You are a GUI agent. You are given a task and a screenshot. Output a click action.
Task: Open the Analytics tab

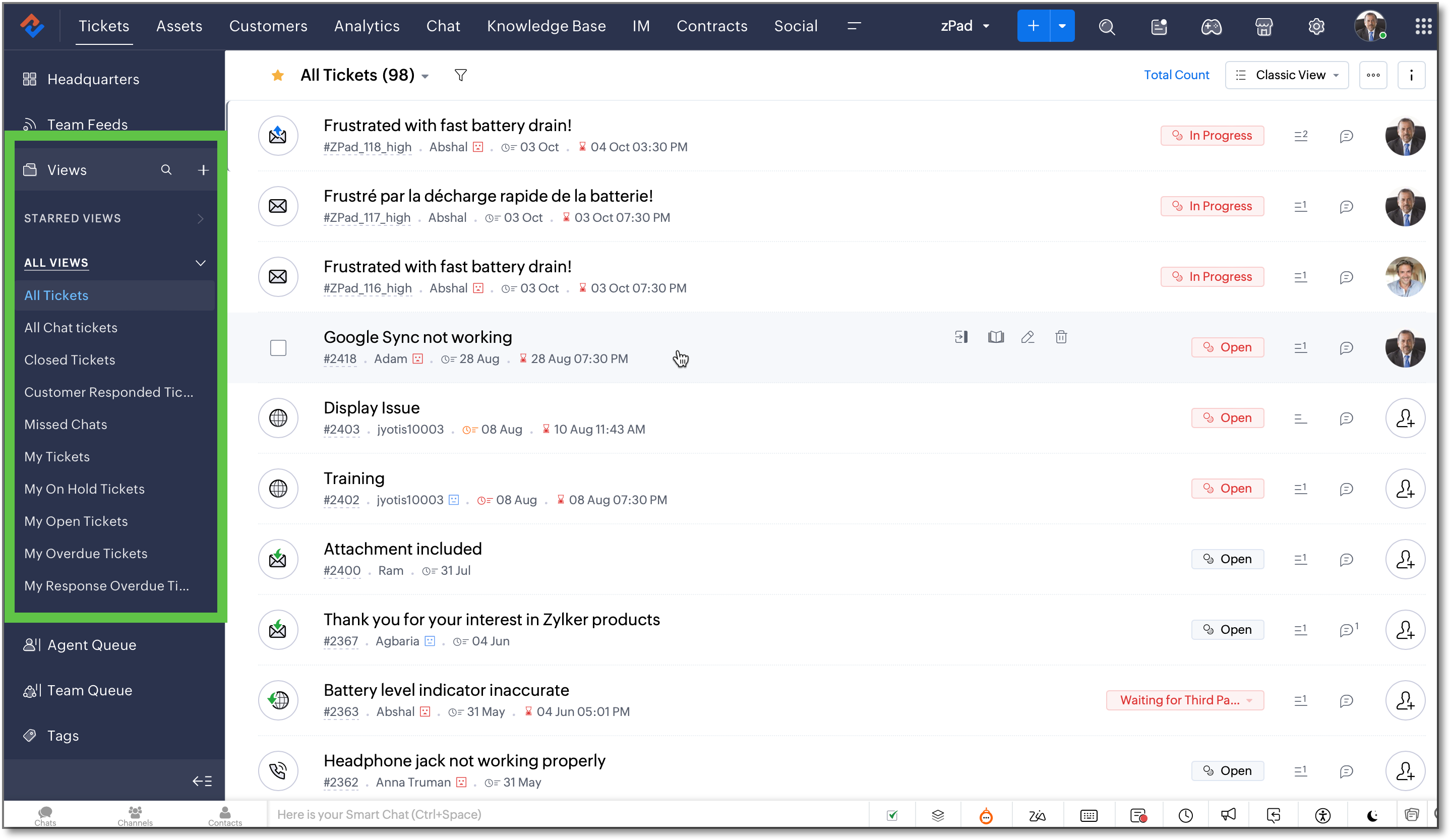click(367, 26)
